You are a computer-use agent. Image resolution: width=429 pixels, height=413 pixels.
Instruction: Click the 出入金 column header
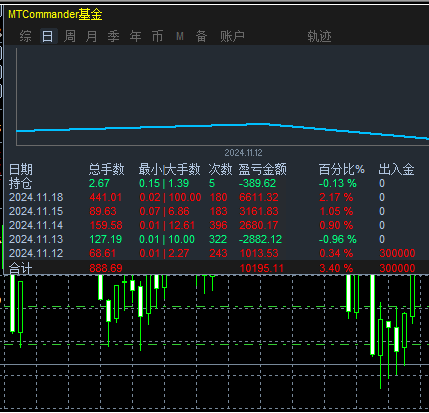pyautogui.click(x=396, y=169)
